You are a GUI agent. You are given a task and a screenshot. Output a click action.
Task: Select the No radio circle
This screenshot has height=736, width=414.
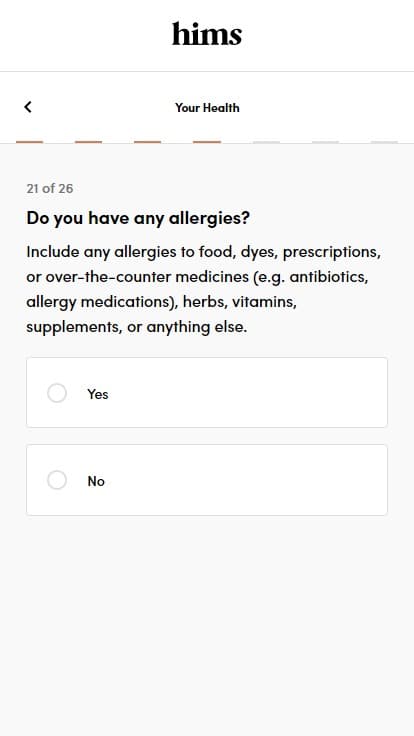[57, 480]
